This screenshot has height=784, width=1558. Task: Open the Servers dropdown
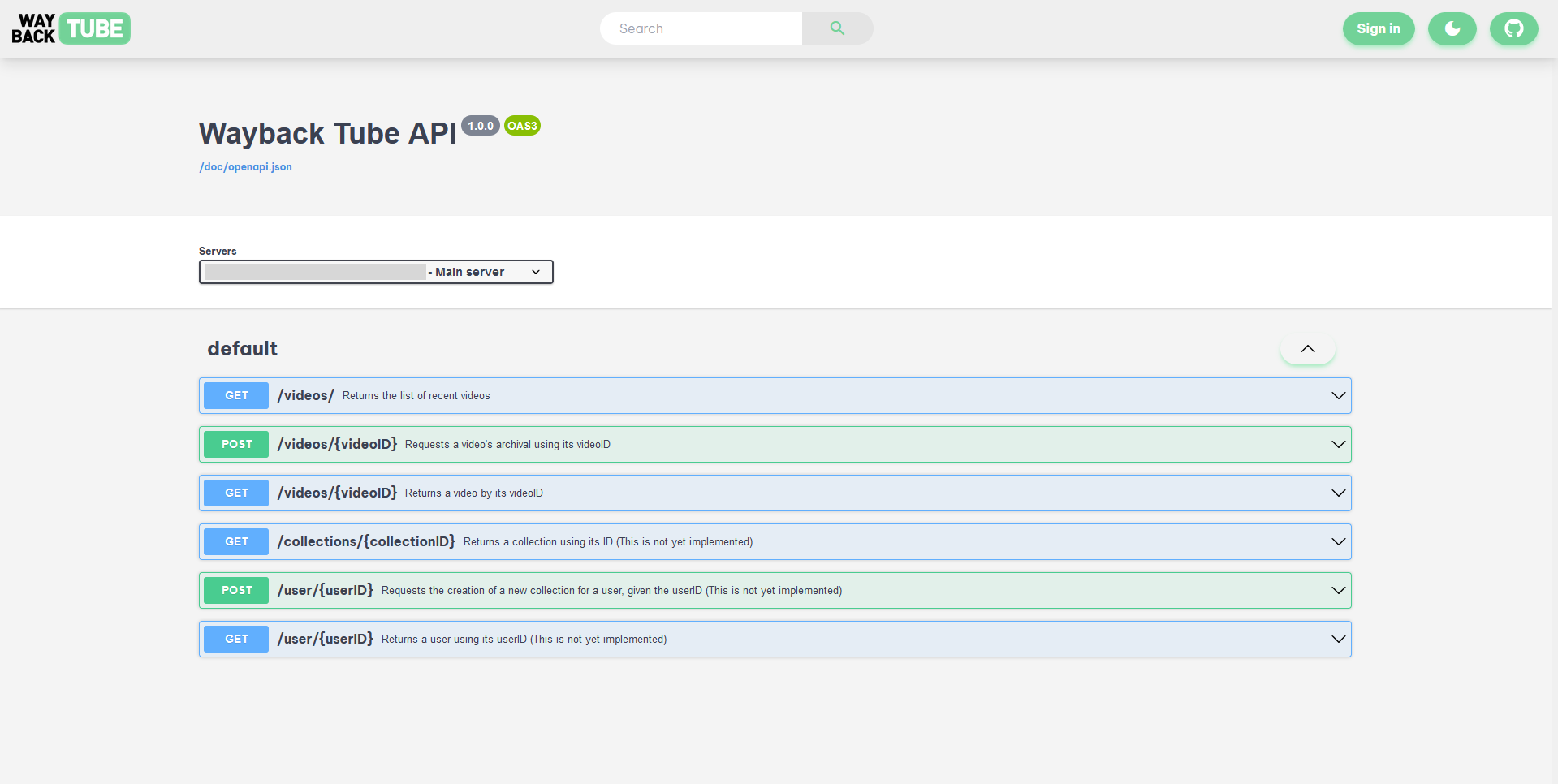tap(376, 272)
